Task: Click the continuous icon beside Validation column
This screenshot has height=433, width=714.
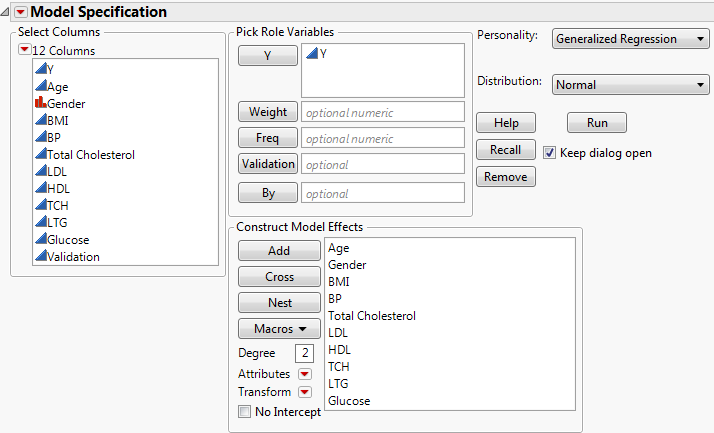Action: (40, 256)
